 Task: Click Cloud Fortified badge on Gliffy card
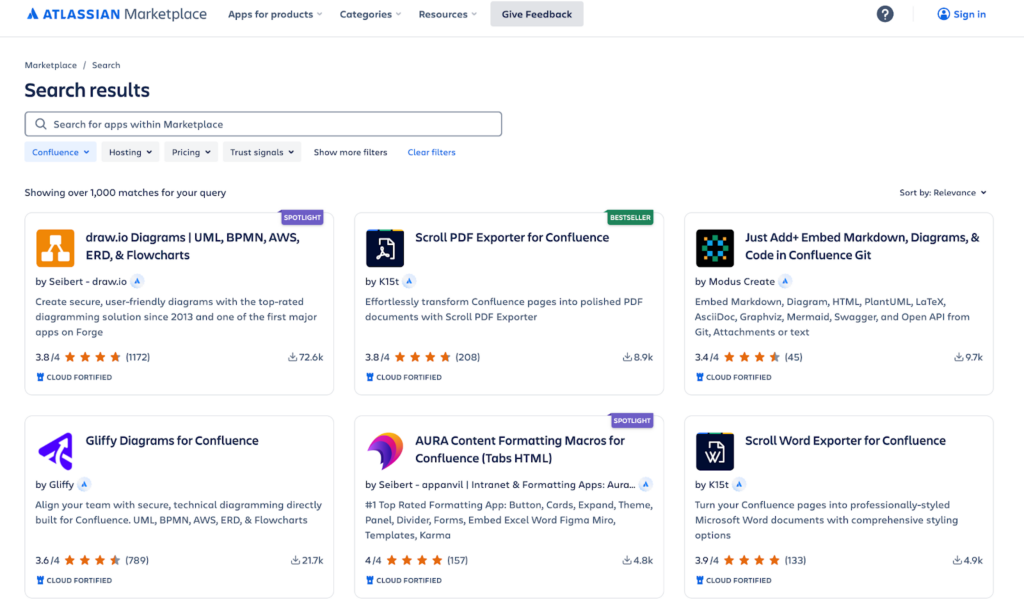tap(74, 581)
